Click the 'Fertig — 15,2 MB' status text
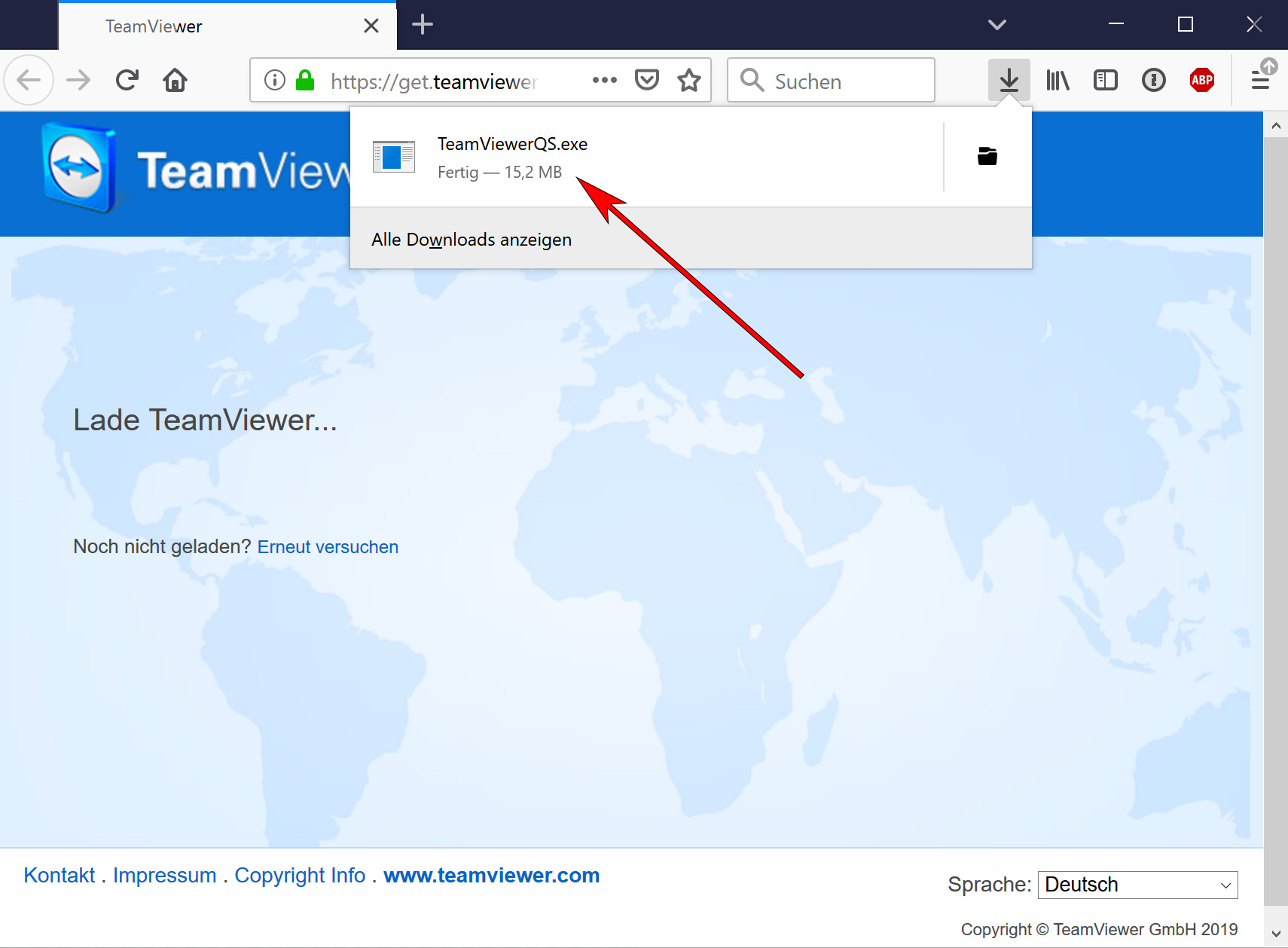This screenshot has height=948, width=1288. [500, 173]
